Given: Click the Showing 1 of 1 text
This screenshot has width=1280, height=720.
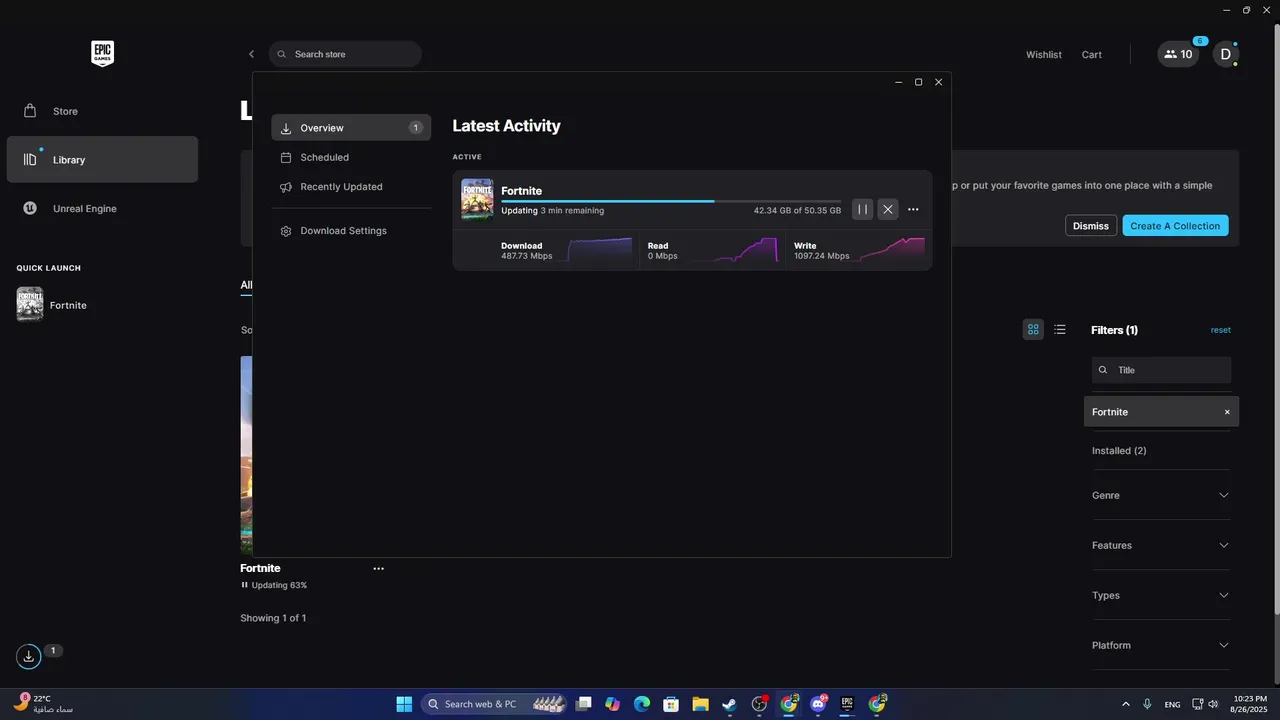Looking at the screenshot, I should [273, 618].
